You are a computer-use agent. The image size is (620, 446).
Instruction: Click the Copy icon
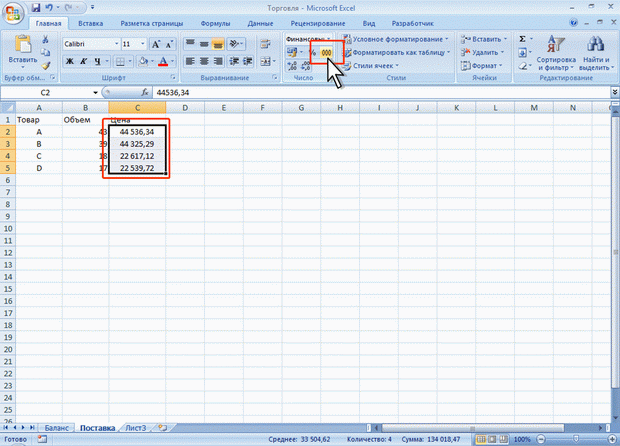point(45,52)
